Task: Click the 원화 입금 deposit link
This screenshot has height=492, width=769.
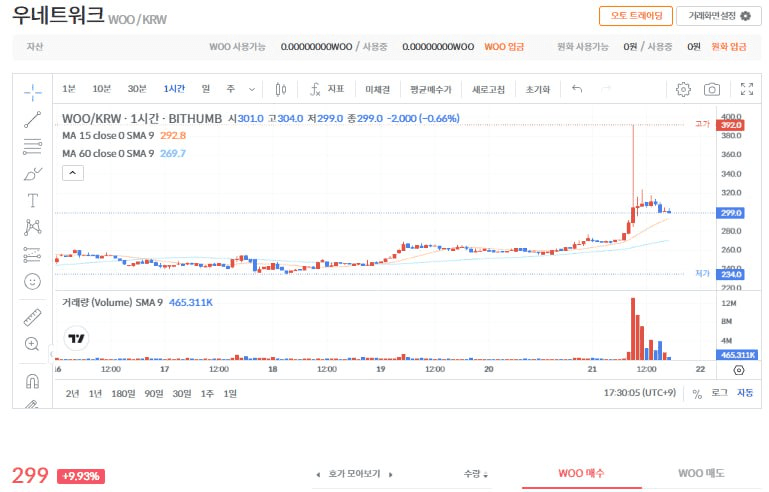Action: [729, 47]
